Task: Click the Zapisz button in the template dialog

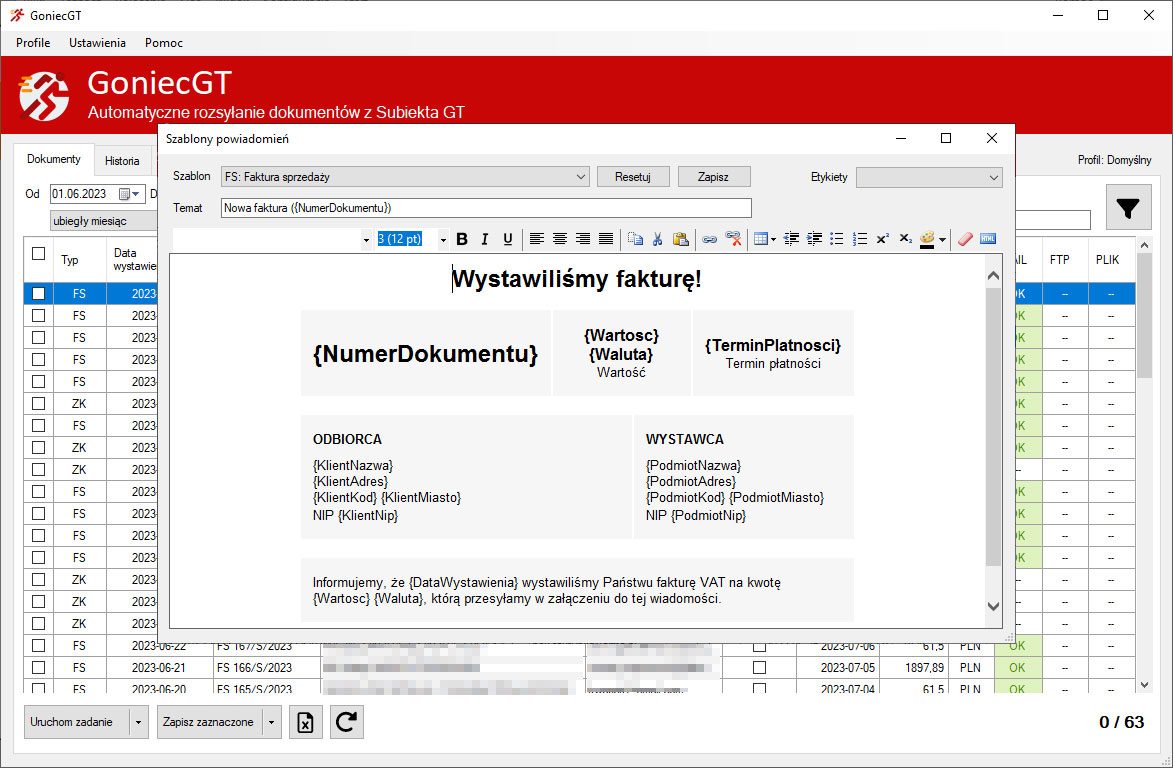Action: (x=713, y=176)
